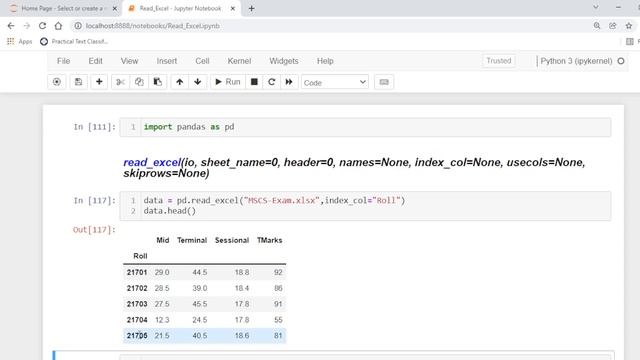
Task: Click row index 21702
Action: pyautogui.click(x=137, y=288)
